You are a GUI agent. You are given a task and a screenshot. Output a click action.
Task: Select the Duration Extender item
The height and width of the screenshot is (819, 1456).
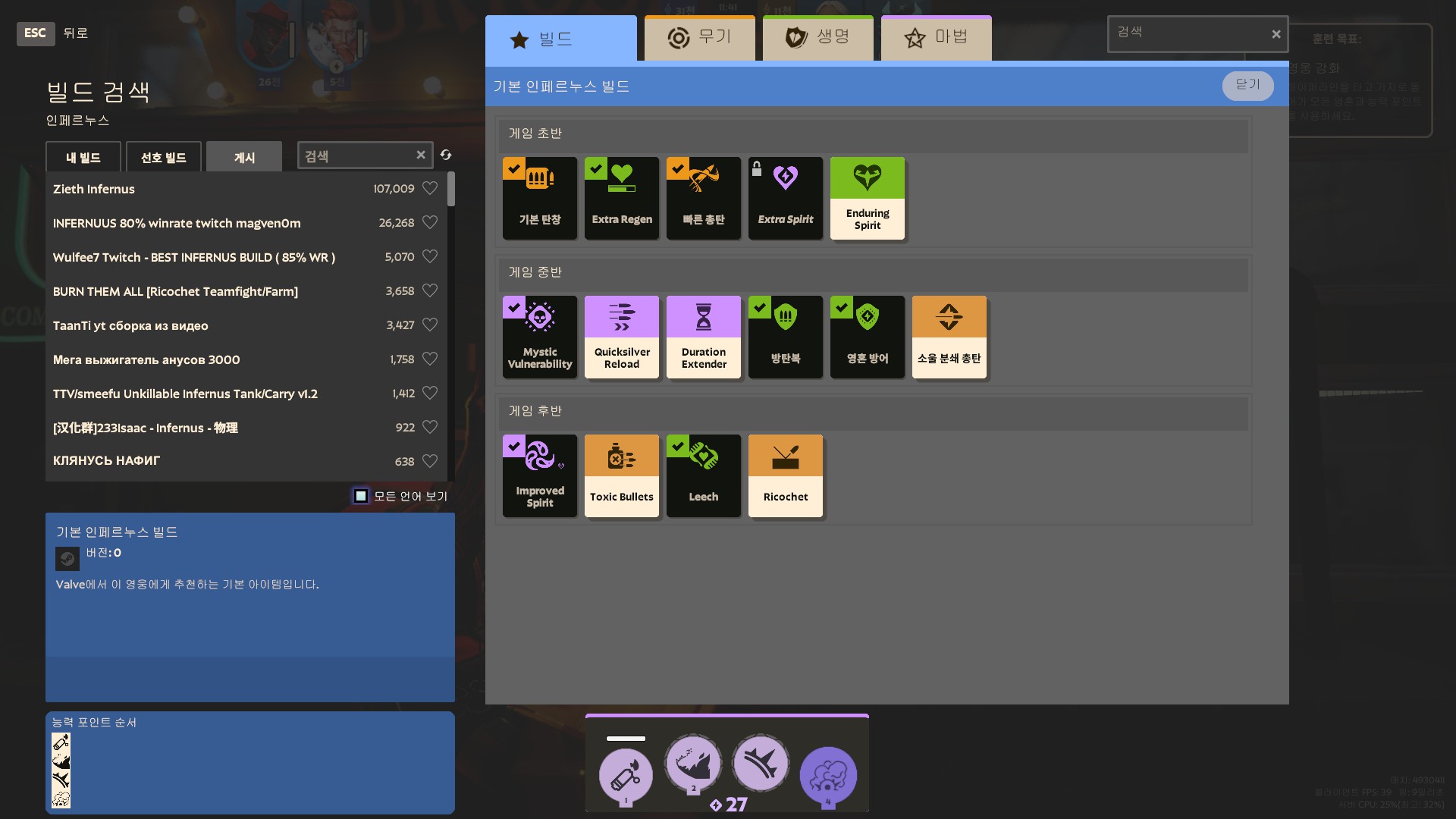704,337
